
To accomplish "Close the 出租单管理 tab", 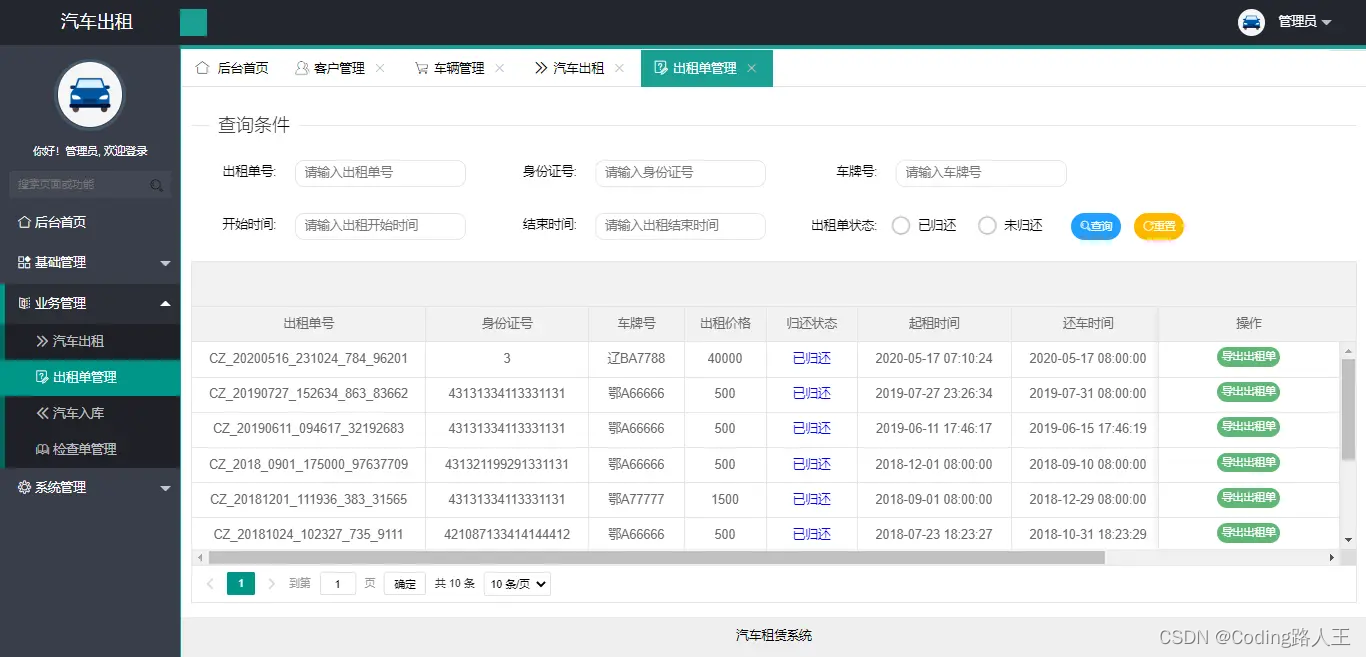I will point(752,68).
